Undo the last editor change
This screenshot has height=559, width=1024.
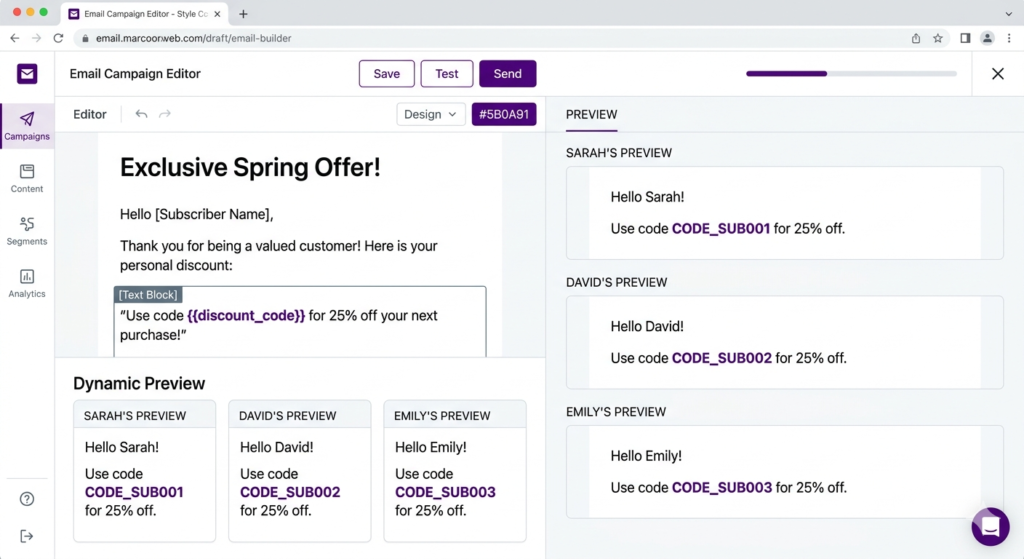(141, 114)
